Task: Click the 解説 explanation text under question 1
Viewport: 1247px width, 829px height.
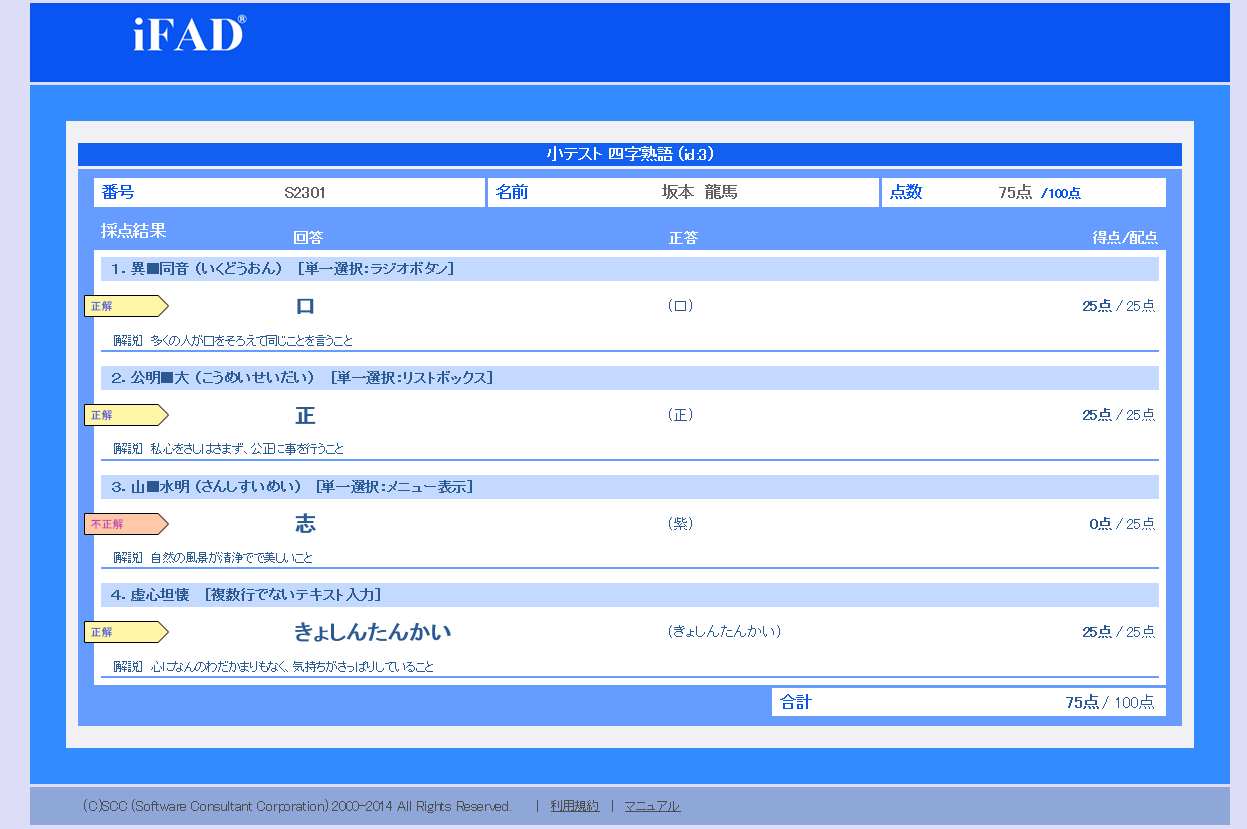Action: pos(233,341)
